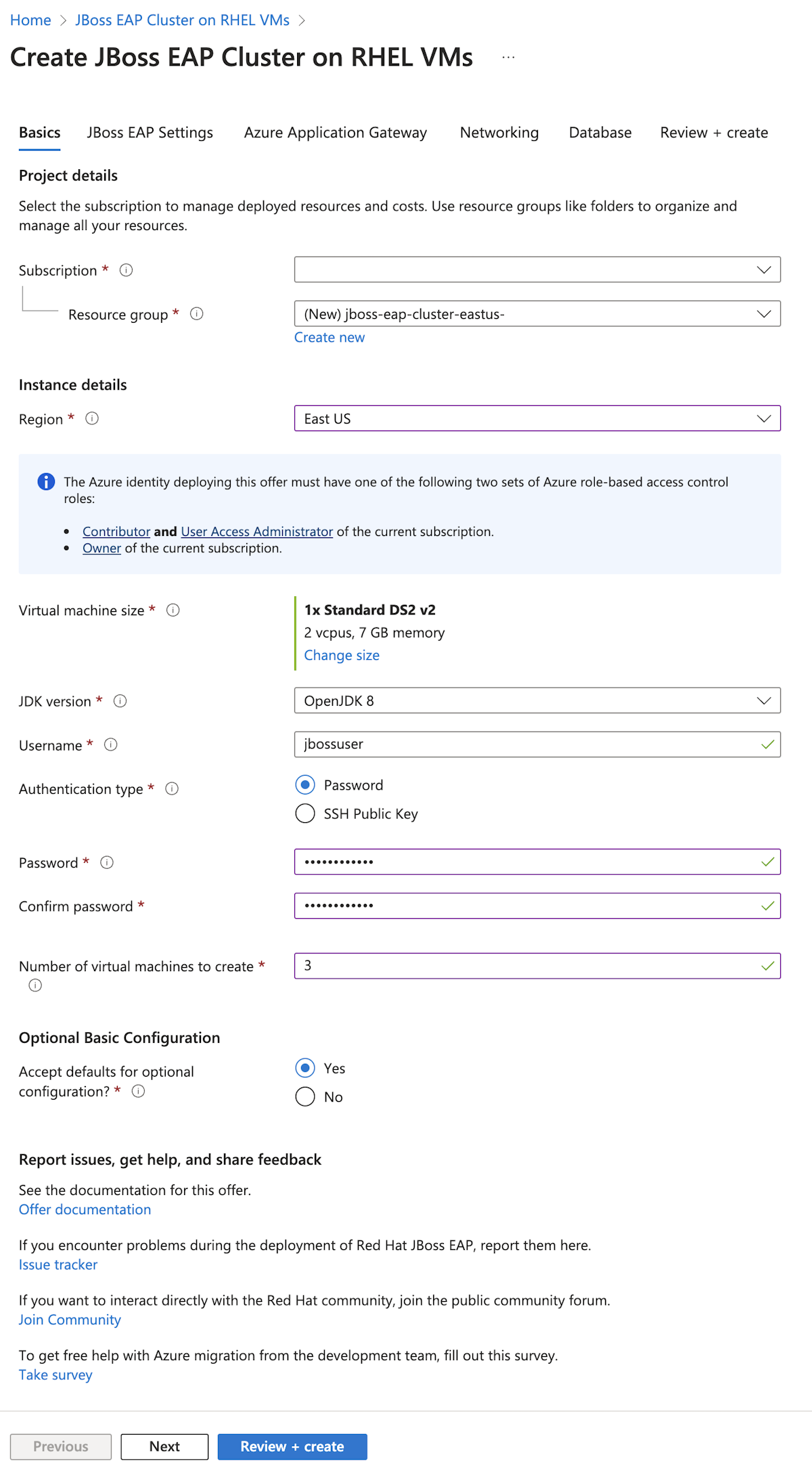Open the Virtual machine size info icon
812x1480 pixels.
coord(174,610)
